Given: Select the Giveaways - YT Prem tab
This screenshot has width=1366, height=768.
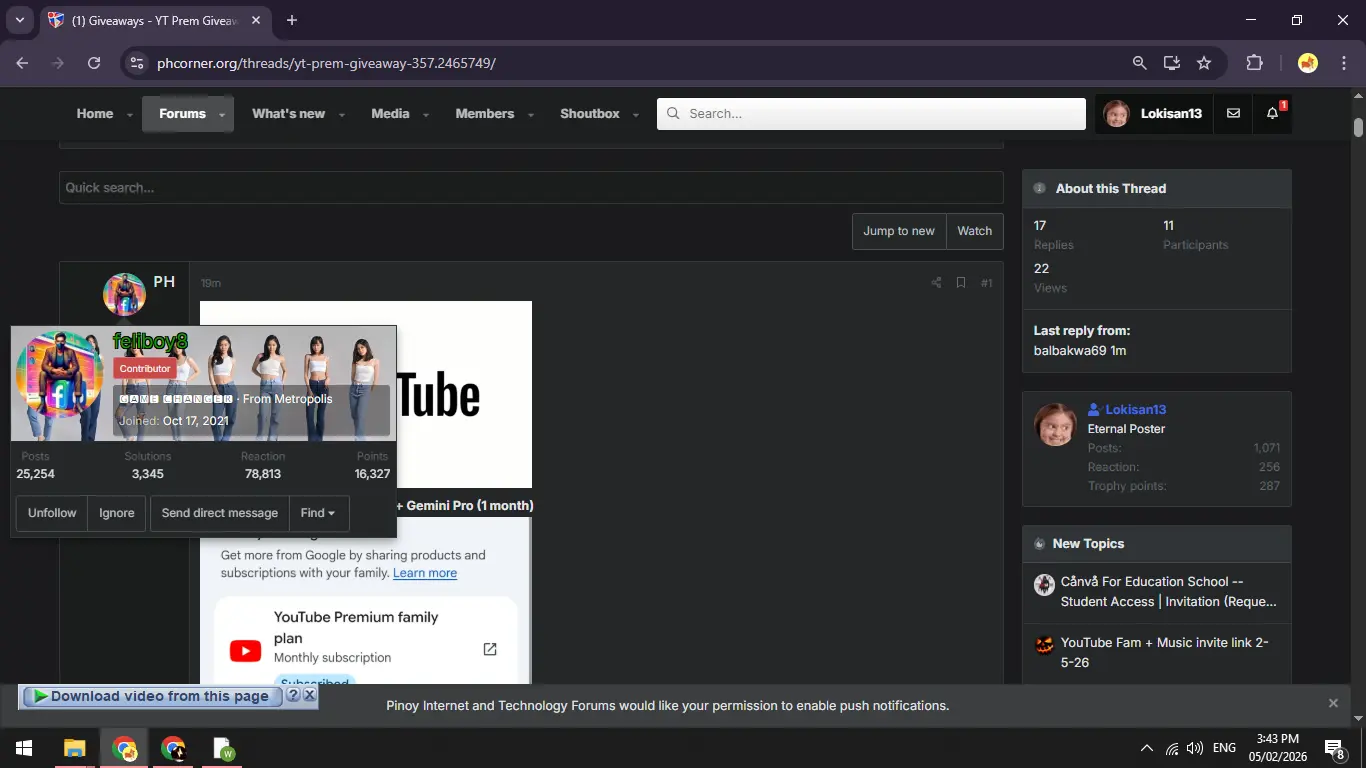Looking at the screenshot, I should 156,21.
